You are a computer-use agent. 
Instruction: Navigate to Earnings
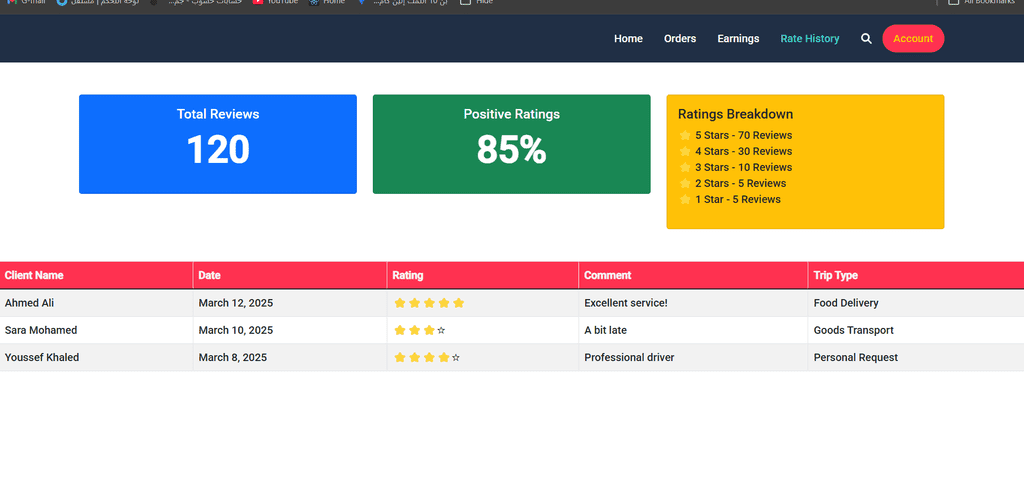pyautogui.click(x=738, y=39)
